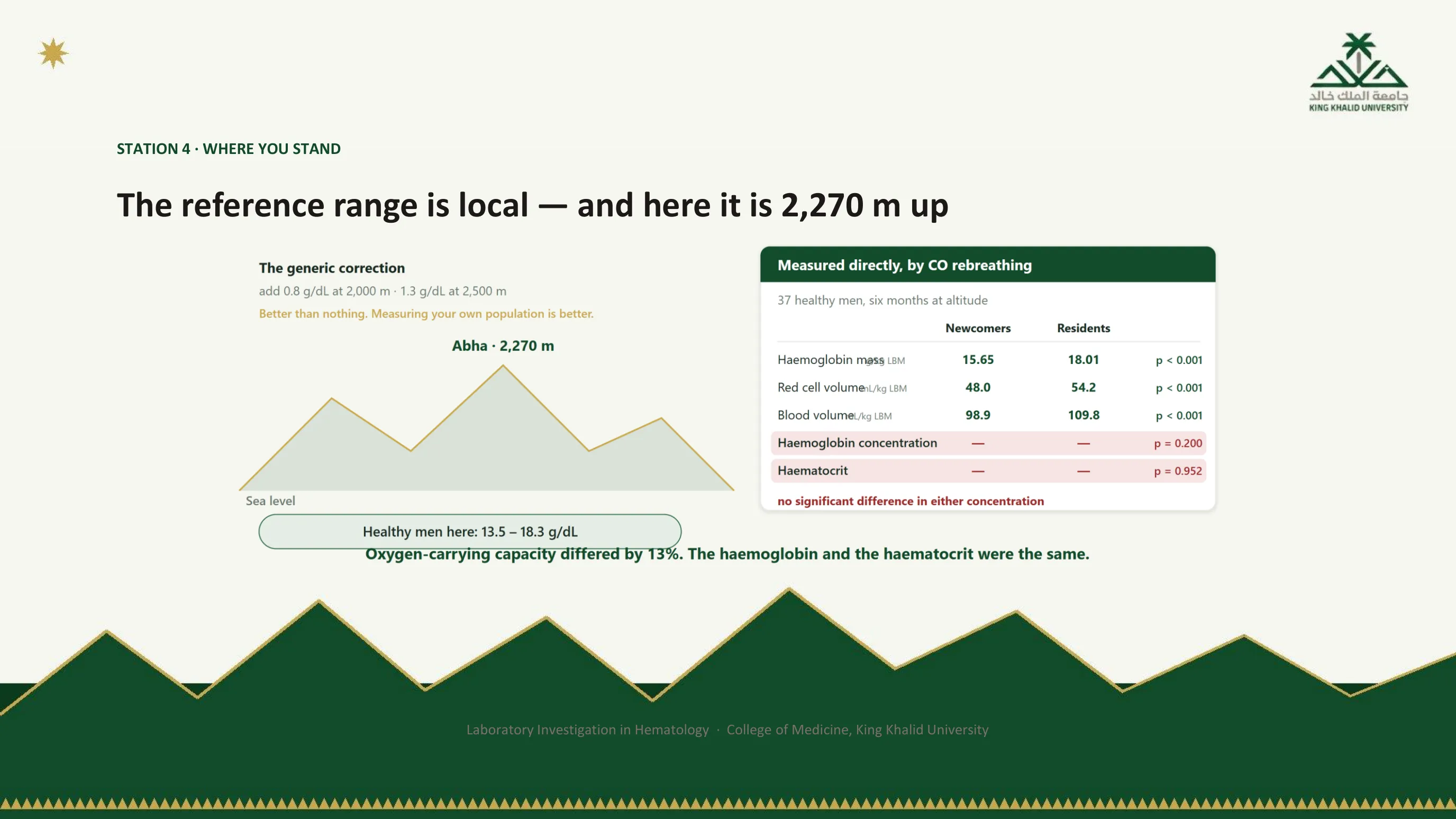Select the value 98.9
The image size is (1456, 819).
click(x=978, y=415)
